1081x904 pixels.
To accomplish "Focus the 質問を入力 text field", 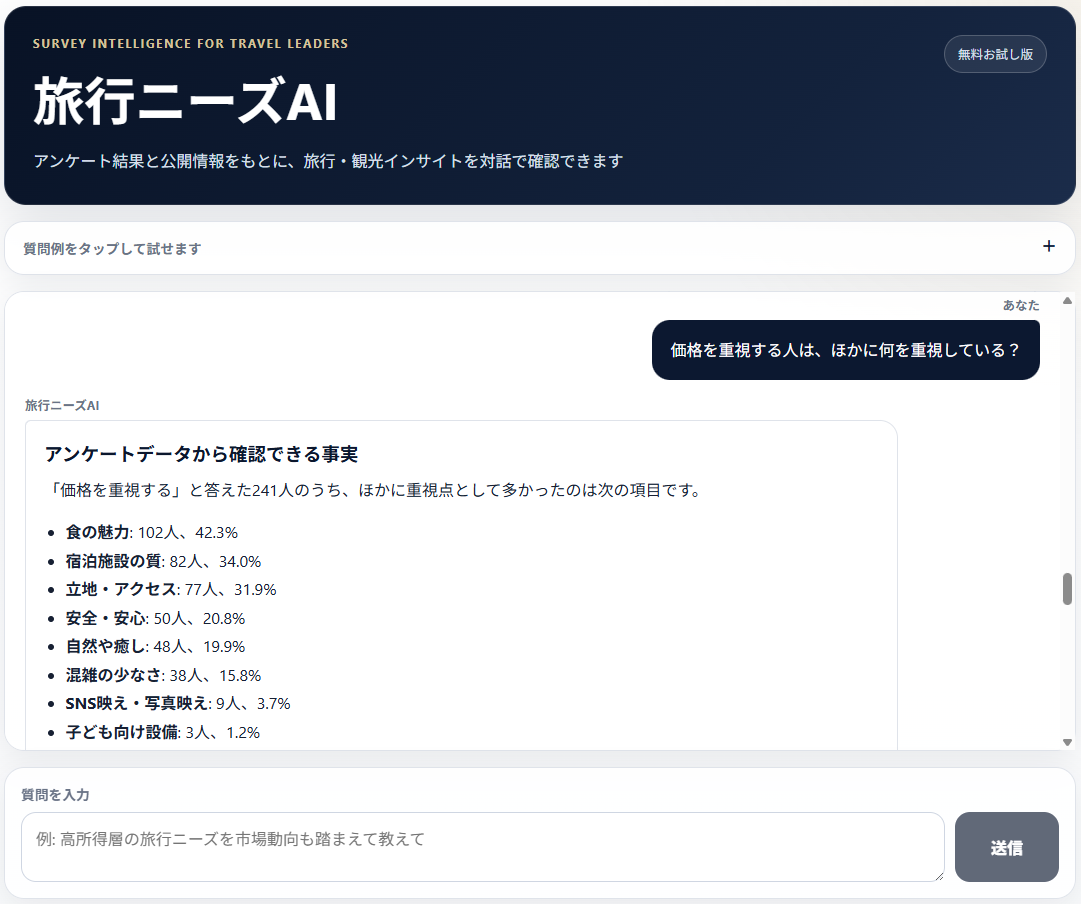I will [x=483, y=847].
